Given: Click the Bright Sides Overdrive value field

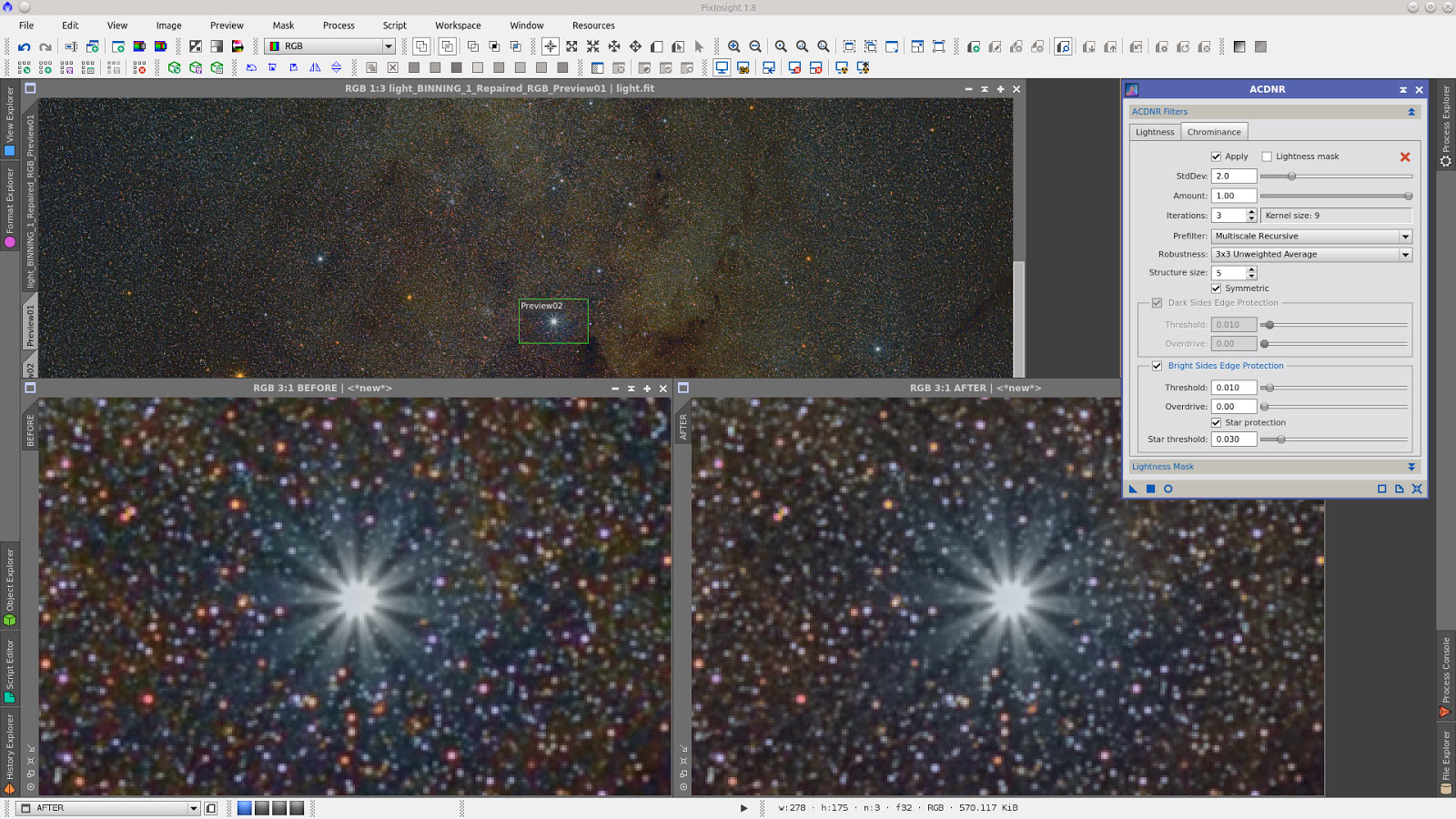Looking at the screenshot, I should pos(1234,407).
